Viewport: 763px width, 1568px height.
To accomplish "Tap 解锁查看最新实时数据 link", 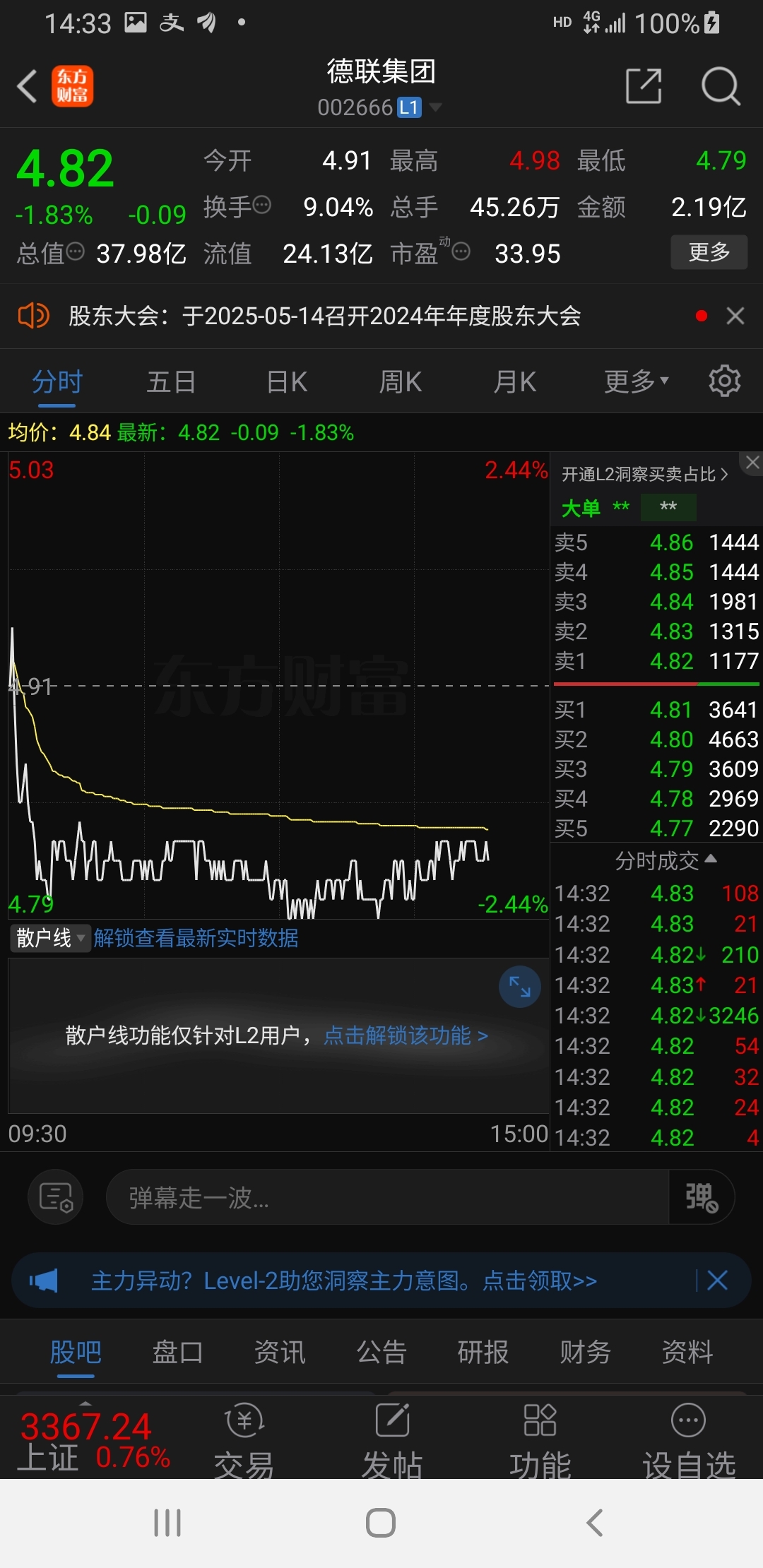I will coord(196,938).
